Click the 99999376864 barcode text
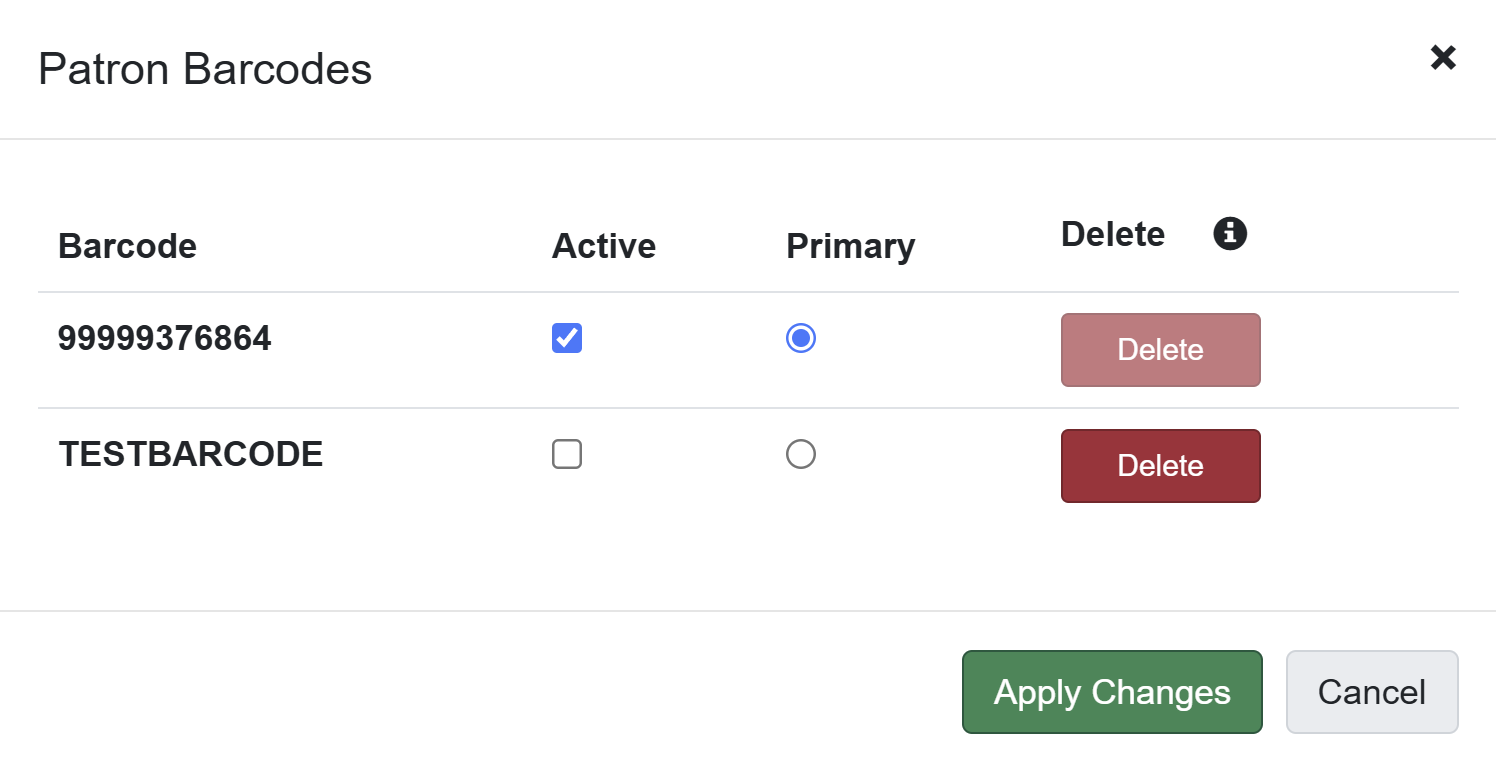The image size is (1496, 770). [164, 339]
